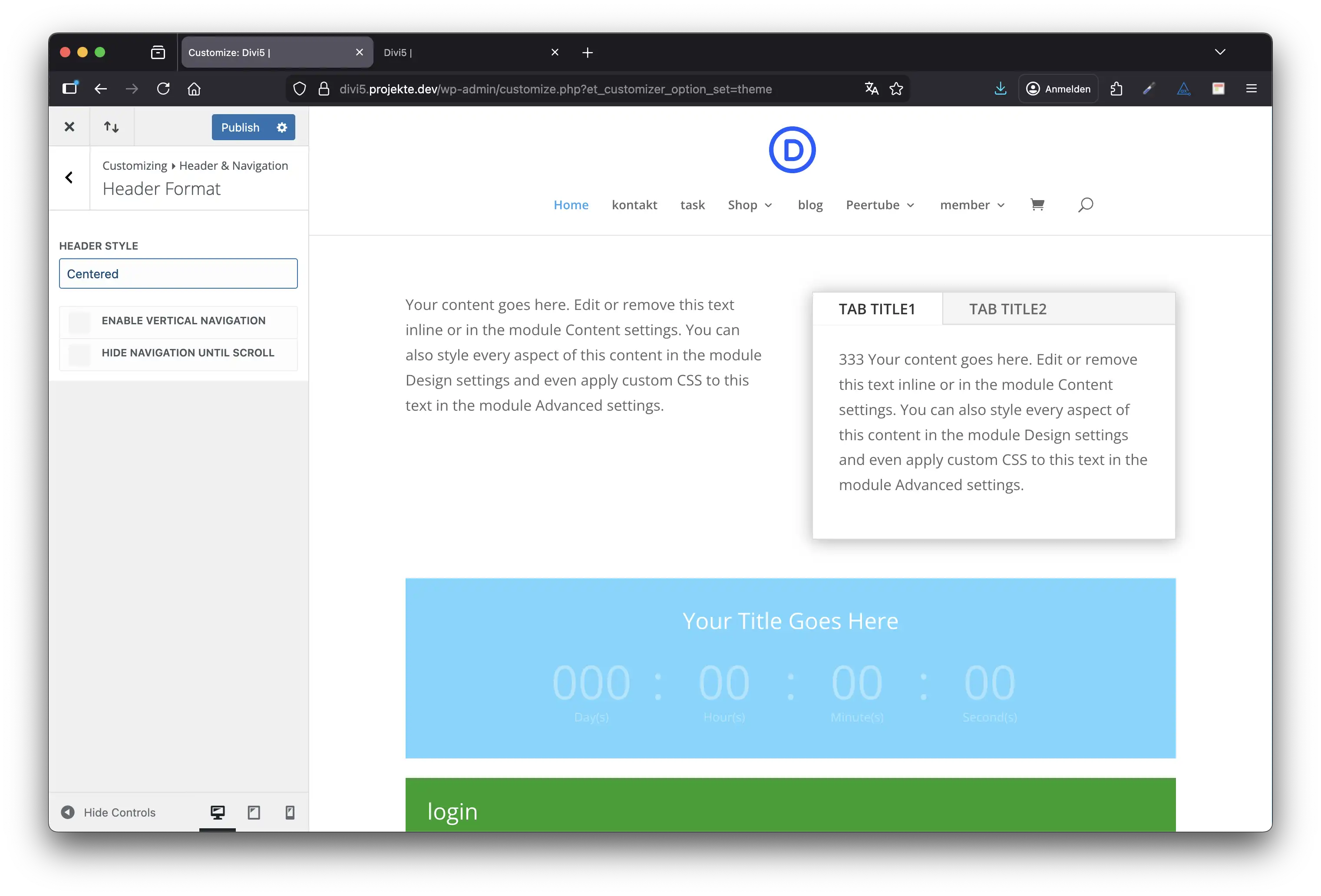Image resolution: width=1321 pixels, height=896 pixels.
Task: Expand the Peertube submenu
Action: tap(880, 205)
